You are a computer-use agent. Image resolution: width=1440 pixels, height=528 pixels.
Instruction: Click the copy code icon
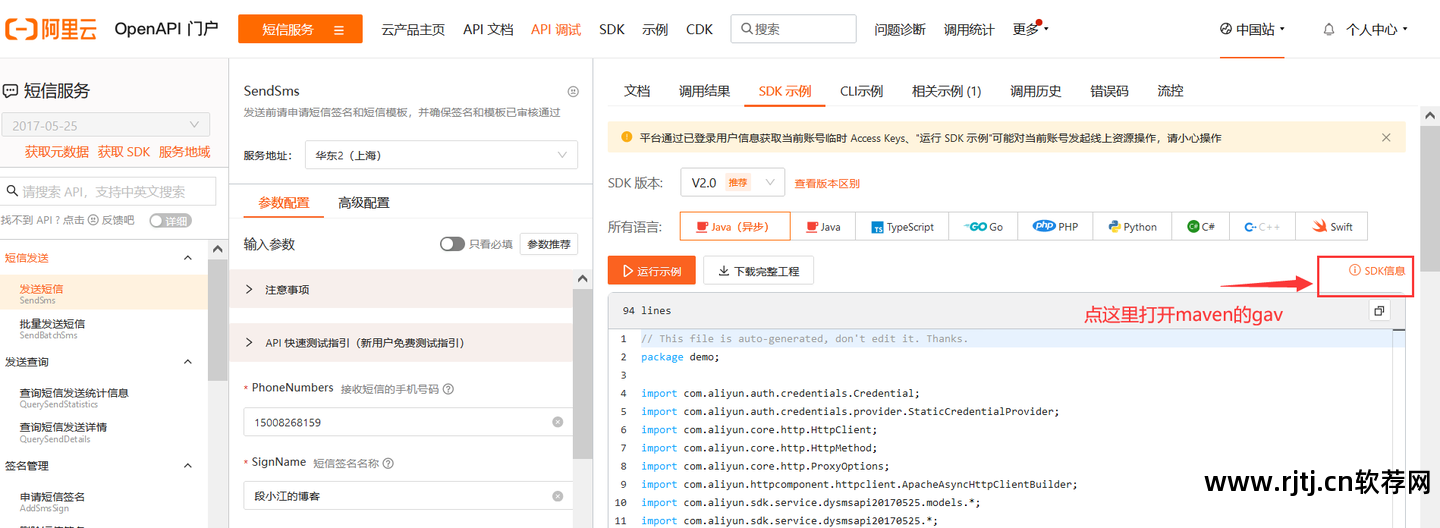tap(1380, 311)
